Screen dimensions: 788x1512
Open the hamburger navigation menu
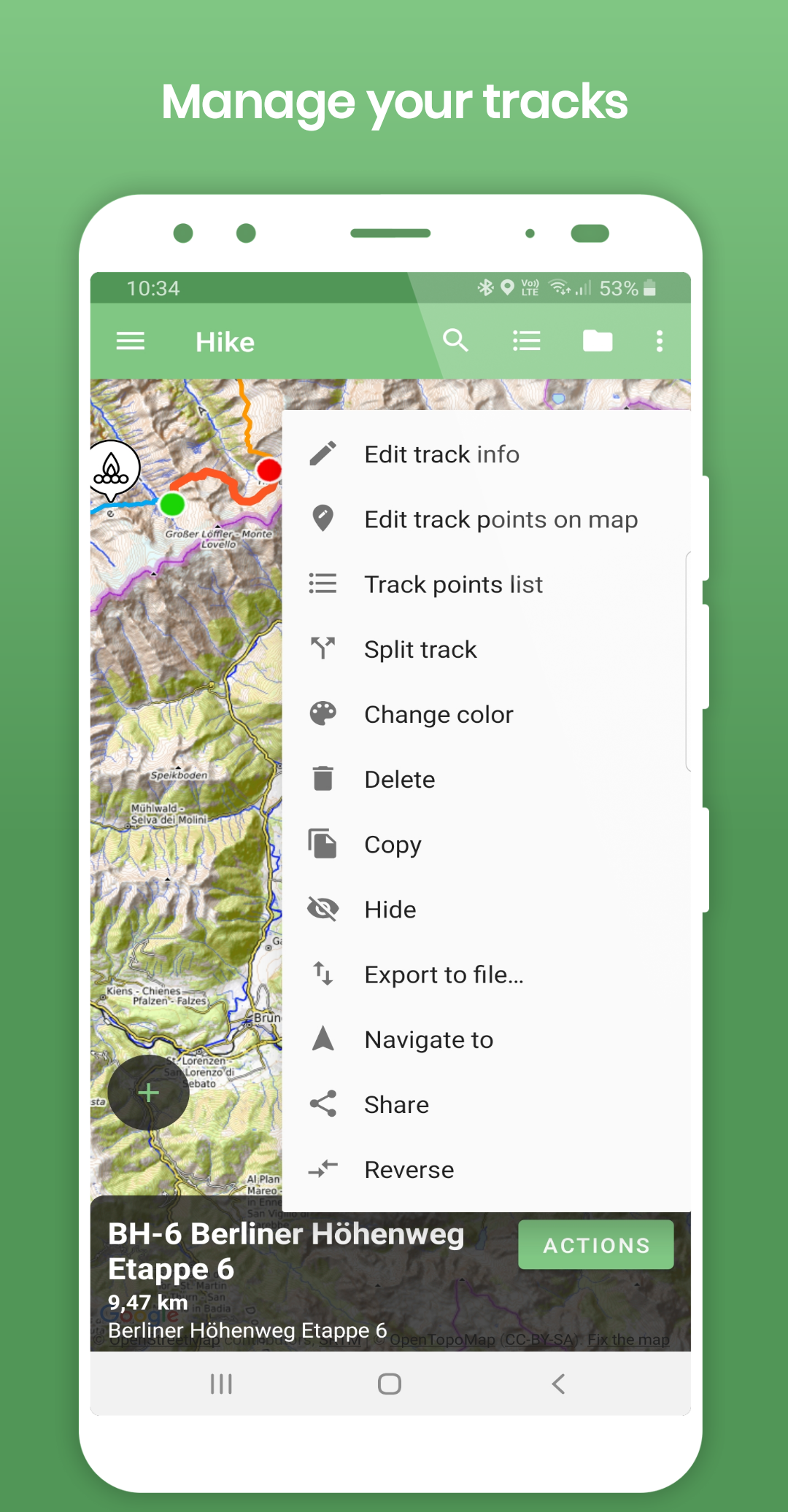pyautogui.click(x=131, y=341)
